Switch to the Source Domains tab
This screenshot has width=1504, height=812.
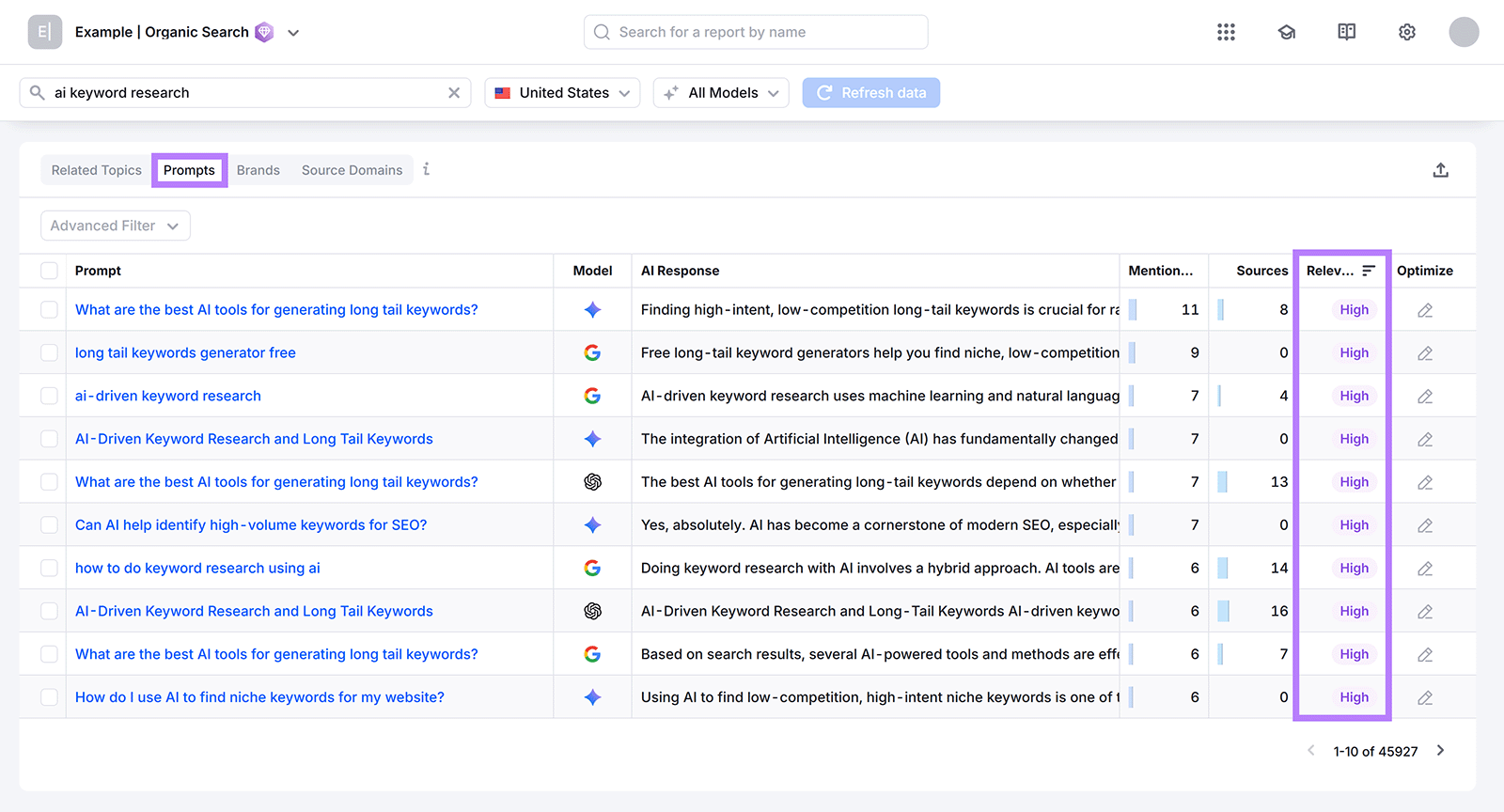tap(352, 170)
